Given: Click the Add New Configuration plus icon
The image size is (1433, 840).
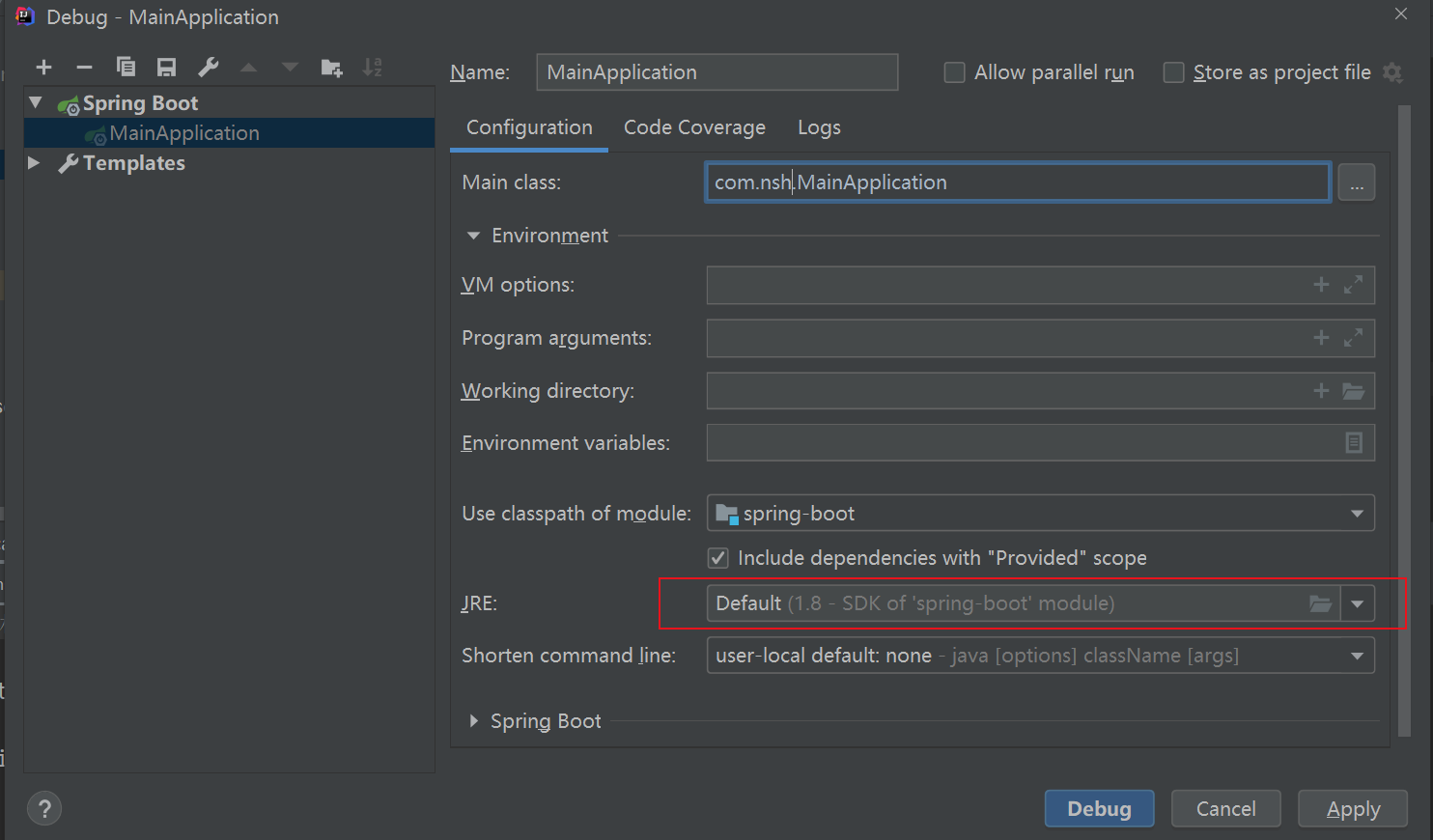Looking at the screenshot, I should (43, 67).
